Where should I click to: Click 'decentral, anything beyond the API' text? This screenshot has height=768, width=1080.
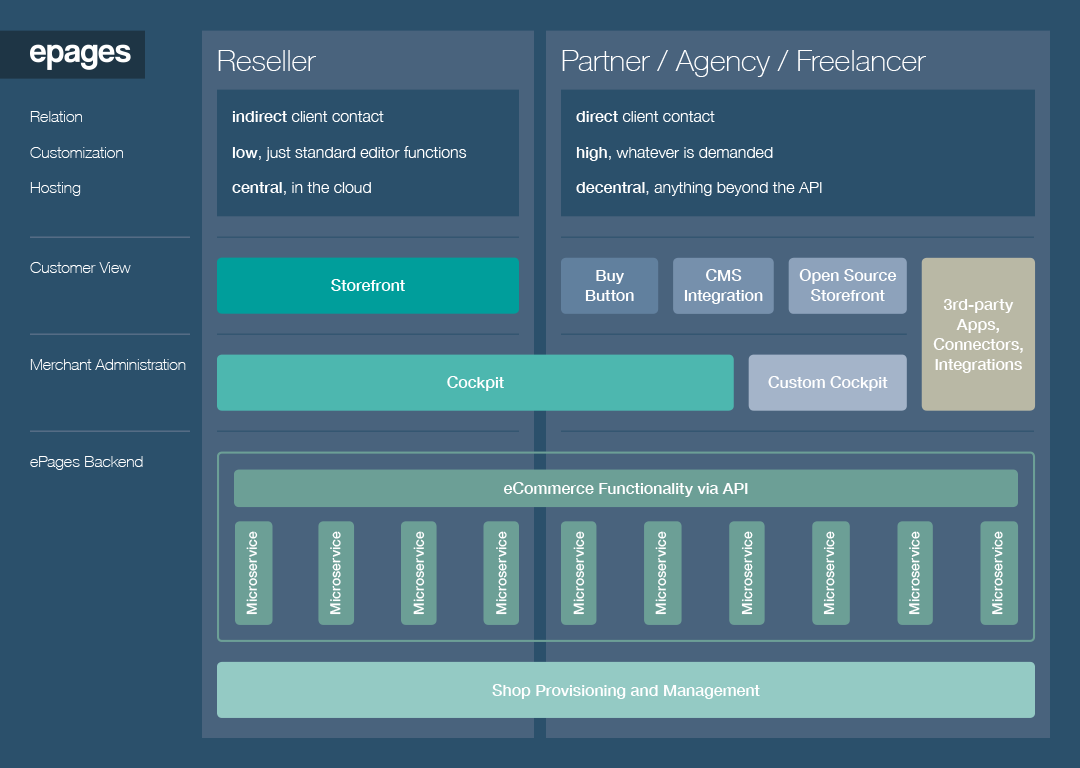[699, 188]
